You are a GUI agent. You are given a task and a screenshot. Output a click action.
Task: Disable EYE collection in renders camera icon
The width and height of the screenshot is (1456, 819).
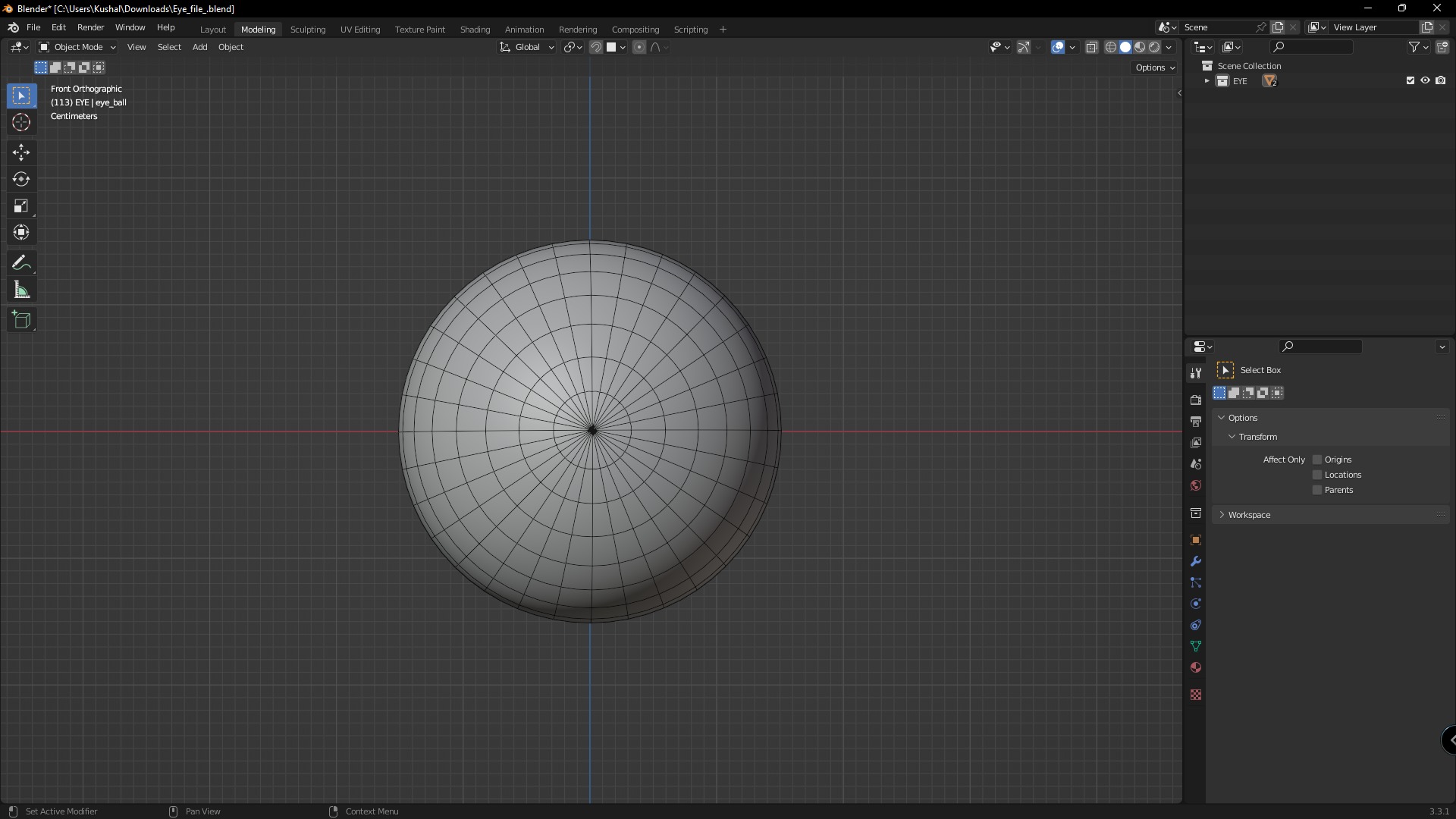[x=1441, y=80]
